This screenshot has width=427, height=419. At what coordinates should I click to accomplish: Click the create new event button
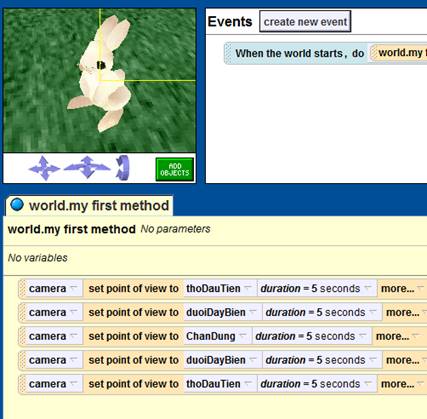coord(305,22)
